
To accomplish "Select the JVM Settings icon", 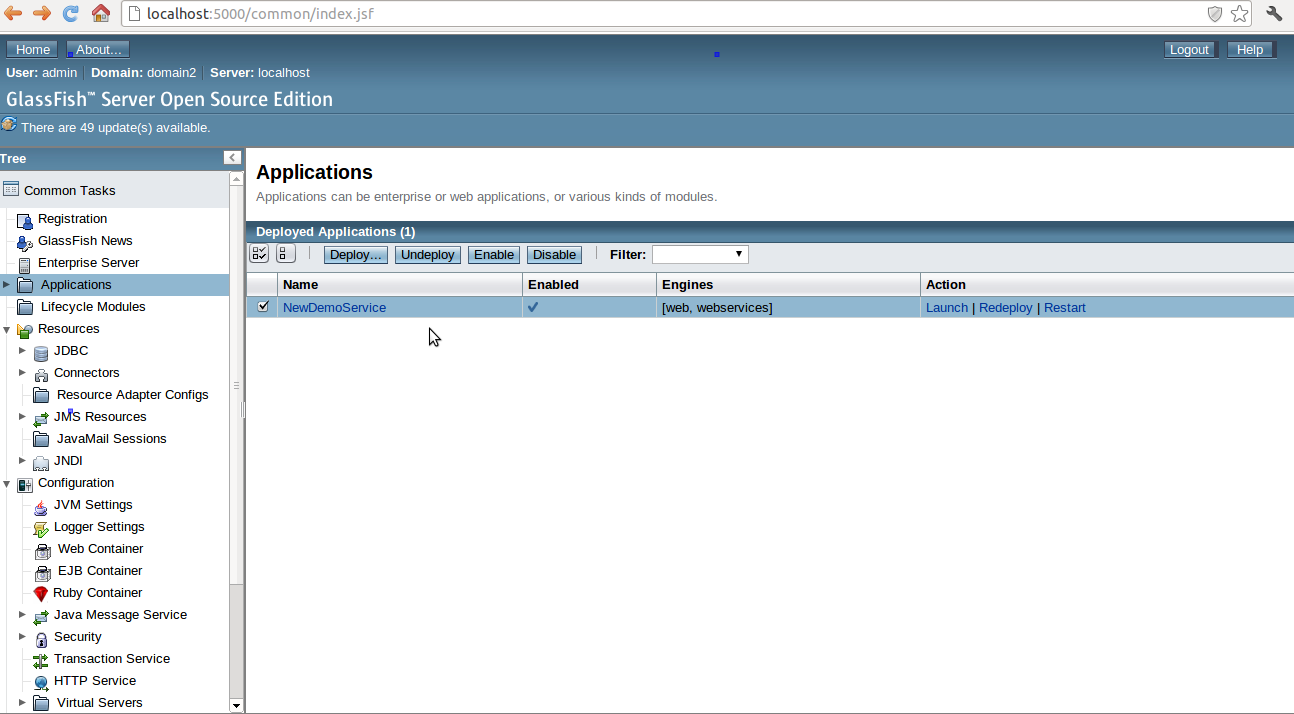I will coord(40,504).
